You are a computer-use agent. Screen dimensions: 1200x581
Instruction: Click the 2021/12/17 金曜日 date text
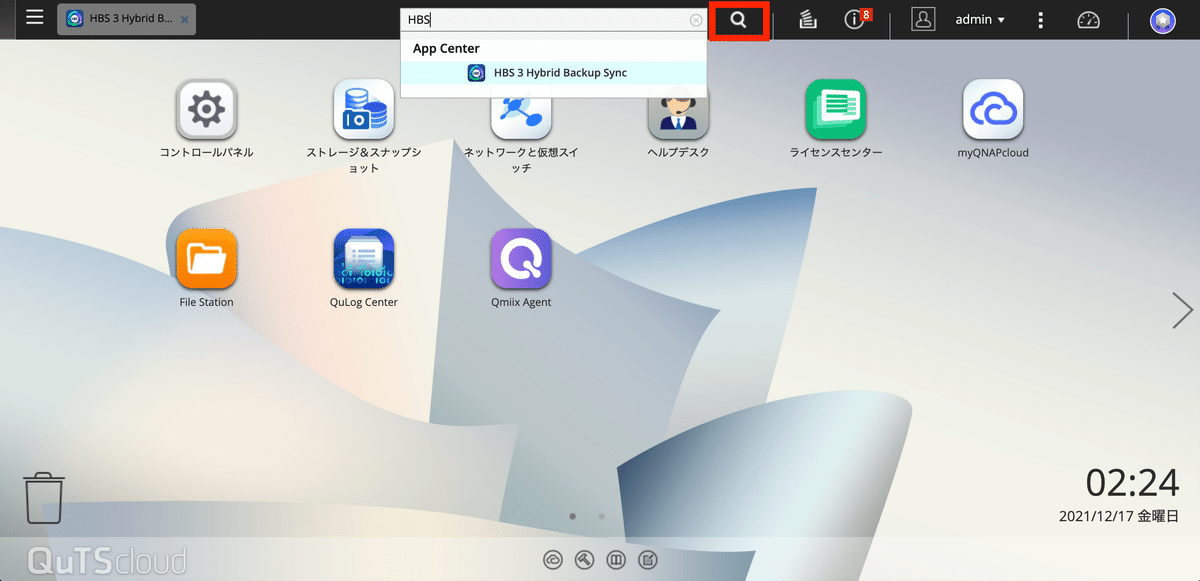point(1119,516)
